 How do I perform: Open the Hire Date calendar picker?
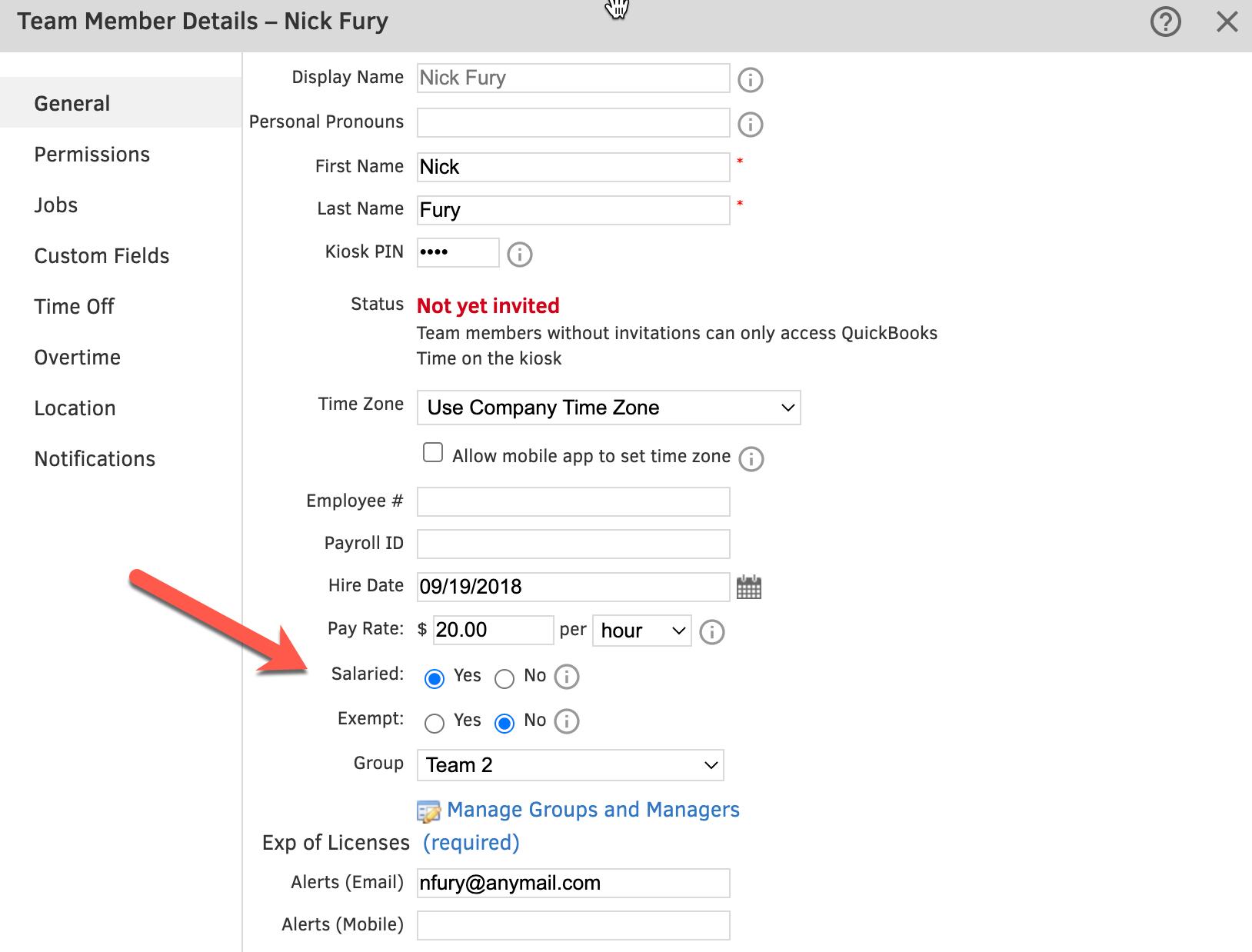pos(748,587)
